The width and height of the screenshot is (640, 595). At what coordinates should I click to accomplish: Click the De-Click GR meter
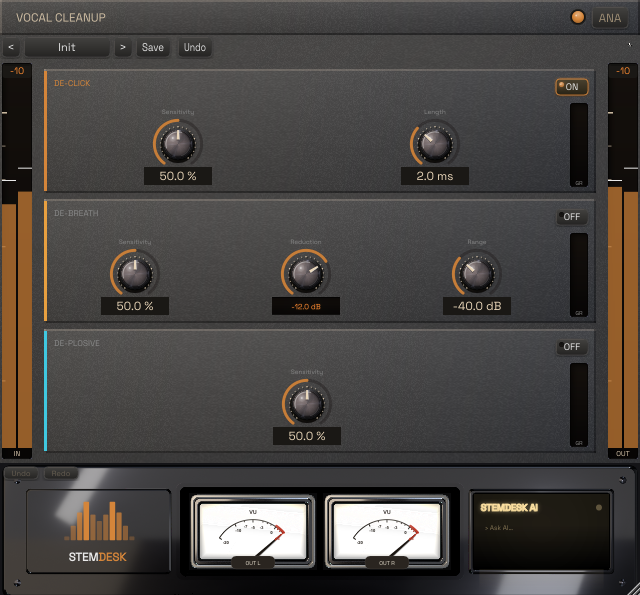click(579, 145)
